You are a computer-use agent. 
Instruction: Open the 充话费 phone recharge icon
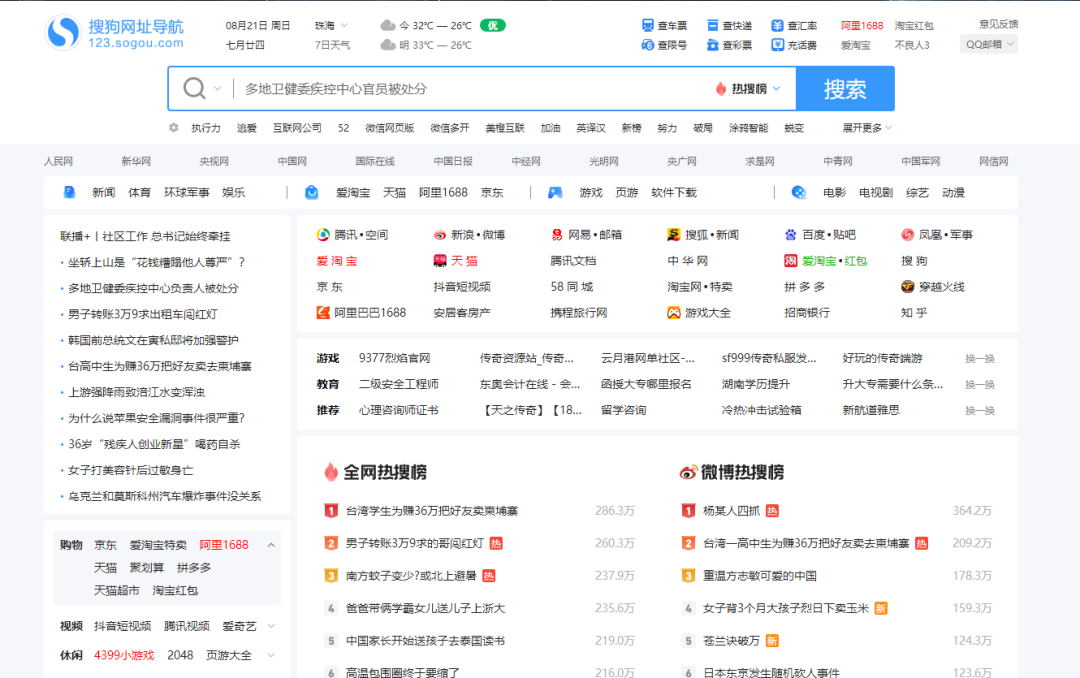pyautogui.click(x=776, y=42)
